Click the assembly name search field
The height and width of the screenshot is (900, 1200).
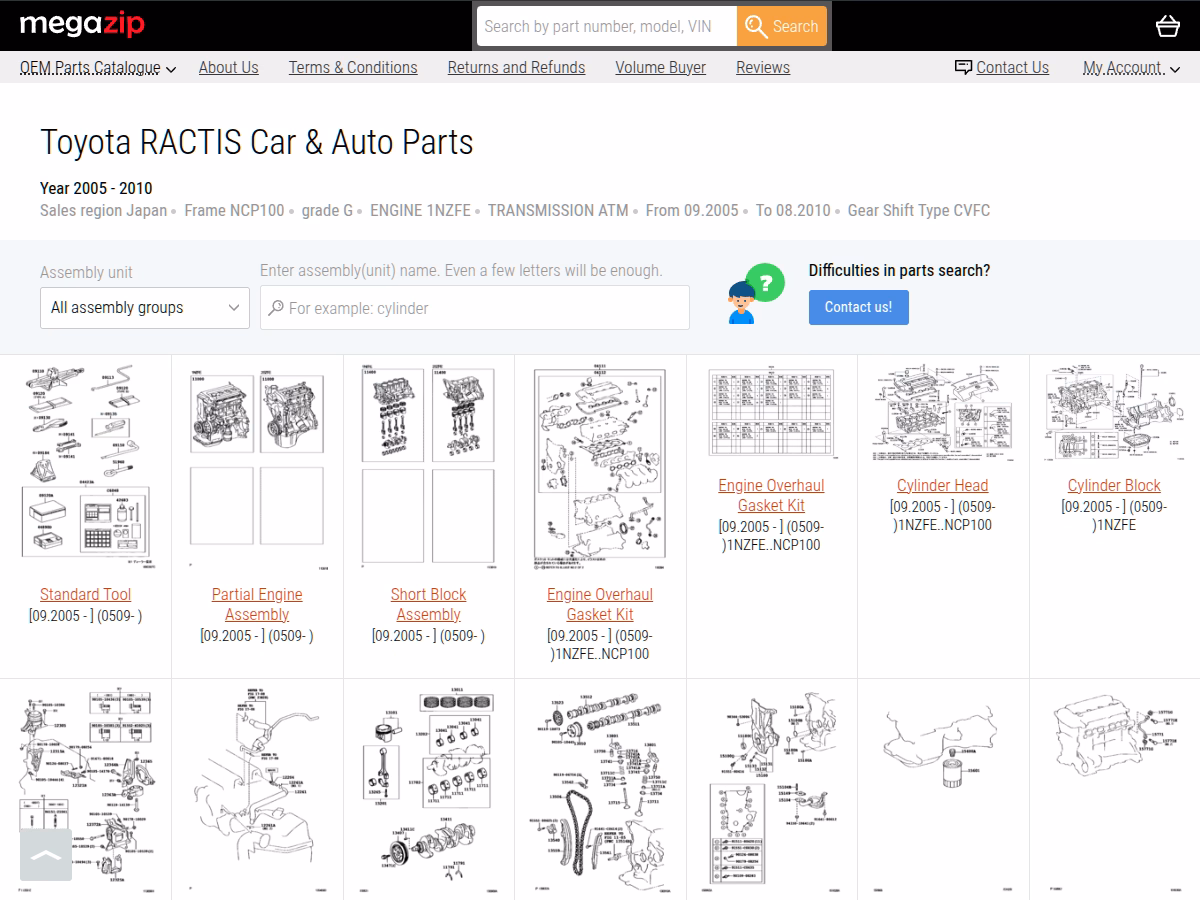pos(475,308)
